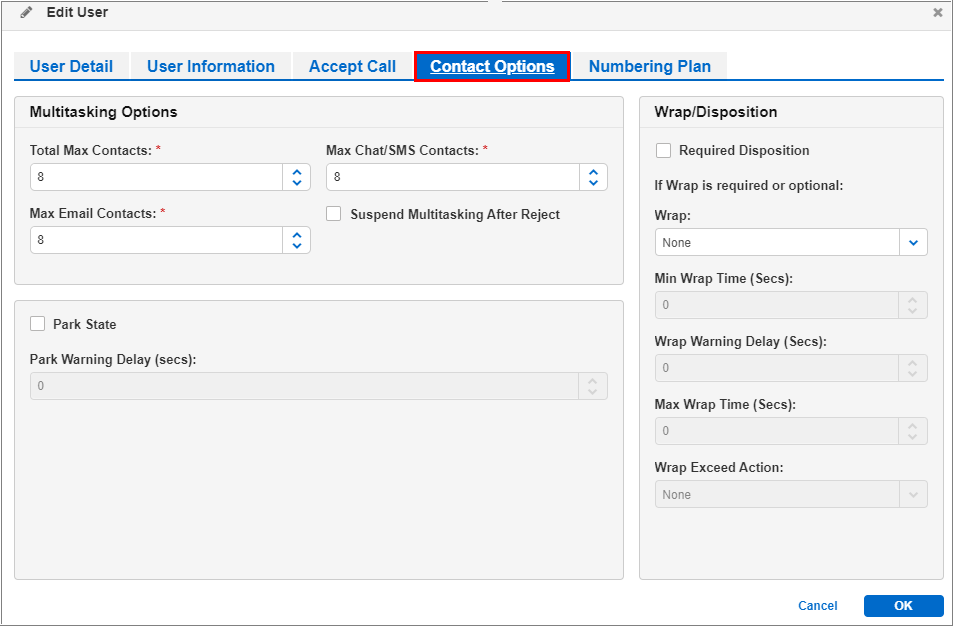Click the pencil Edit User icon
The height and width of the screenshot is (626, 953).
[x=26, y=12]
